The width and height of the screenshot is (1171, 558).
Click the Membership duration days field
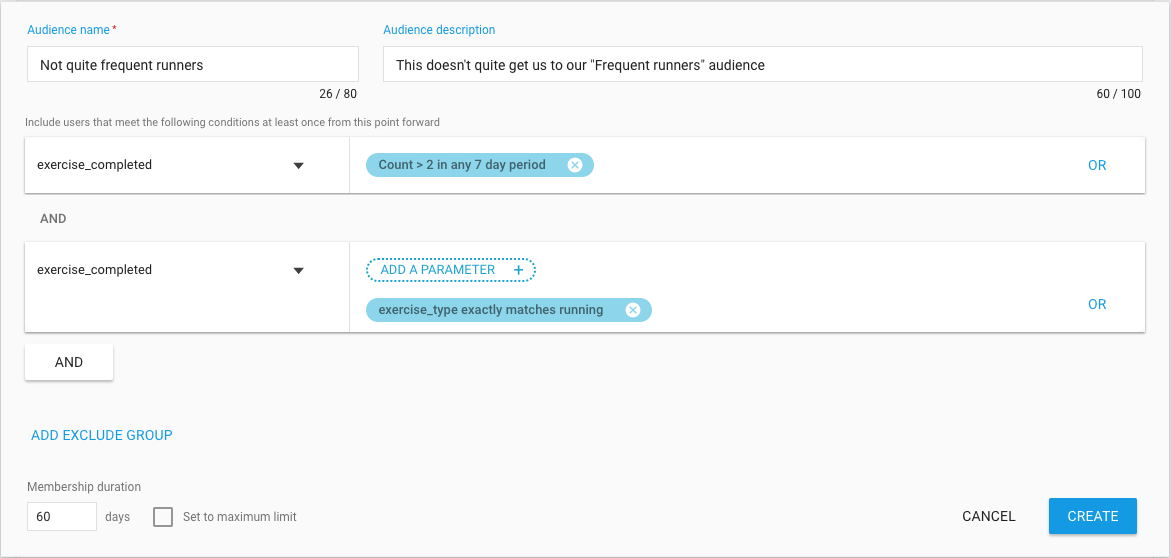[62, 516]
